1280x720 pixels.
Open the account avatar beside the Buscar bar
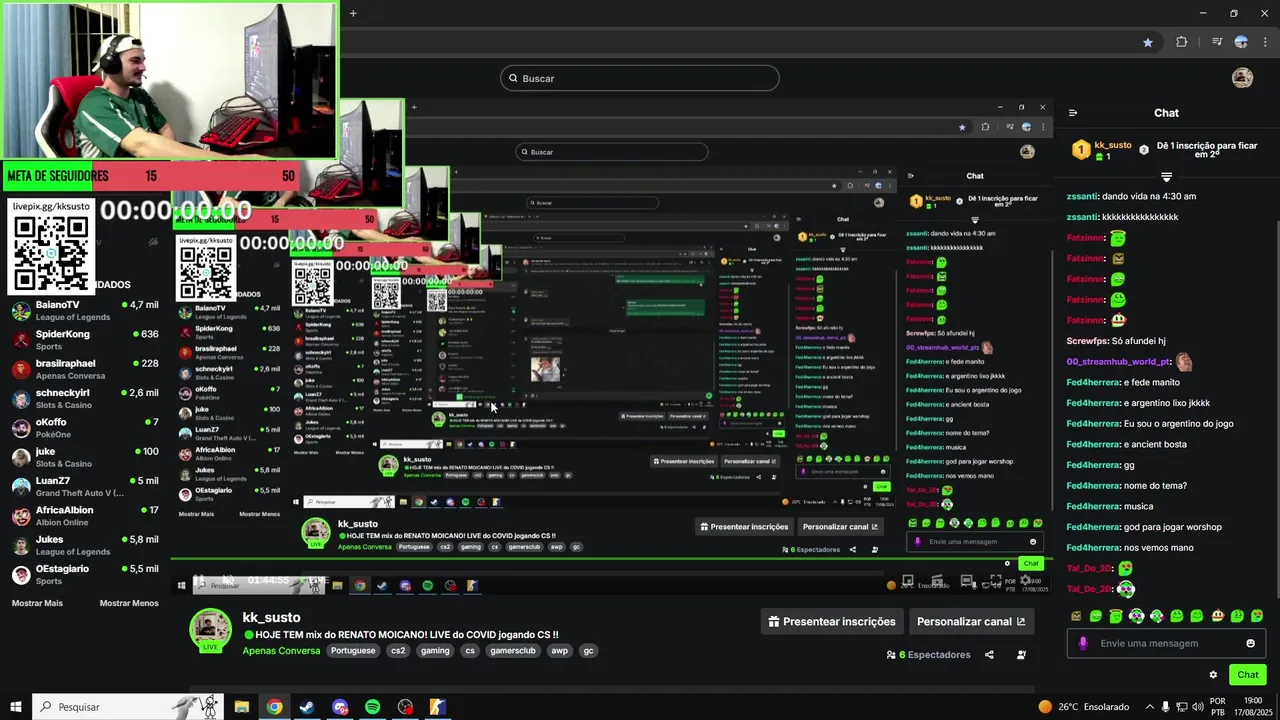1242,78
